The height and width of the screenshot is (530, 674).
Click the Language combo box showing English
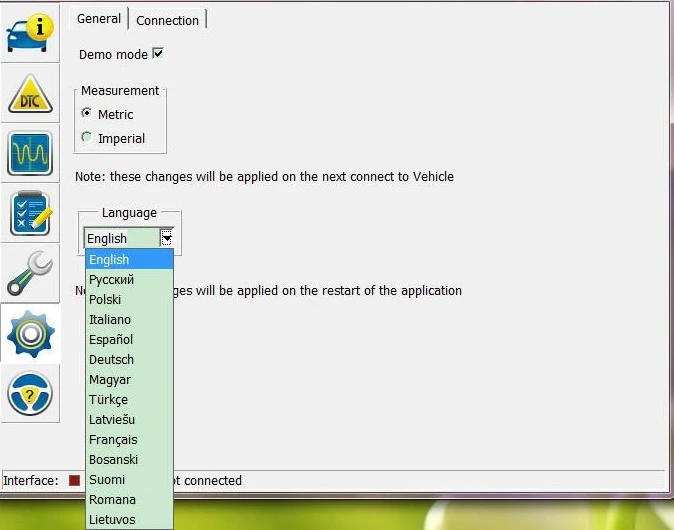(x=129, y=238)
